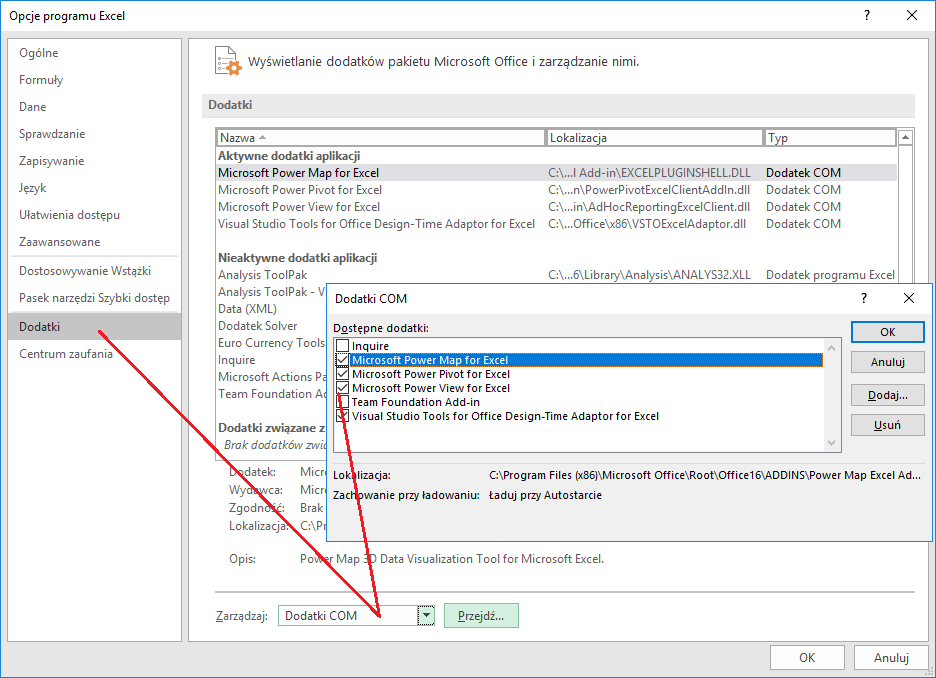Select Visual Studio Tools for Office active row
The height and width of the screenshot is (678, 936).
click(x=556, y=224)
